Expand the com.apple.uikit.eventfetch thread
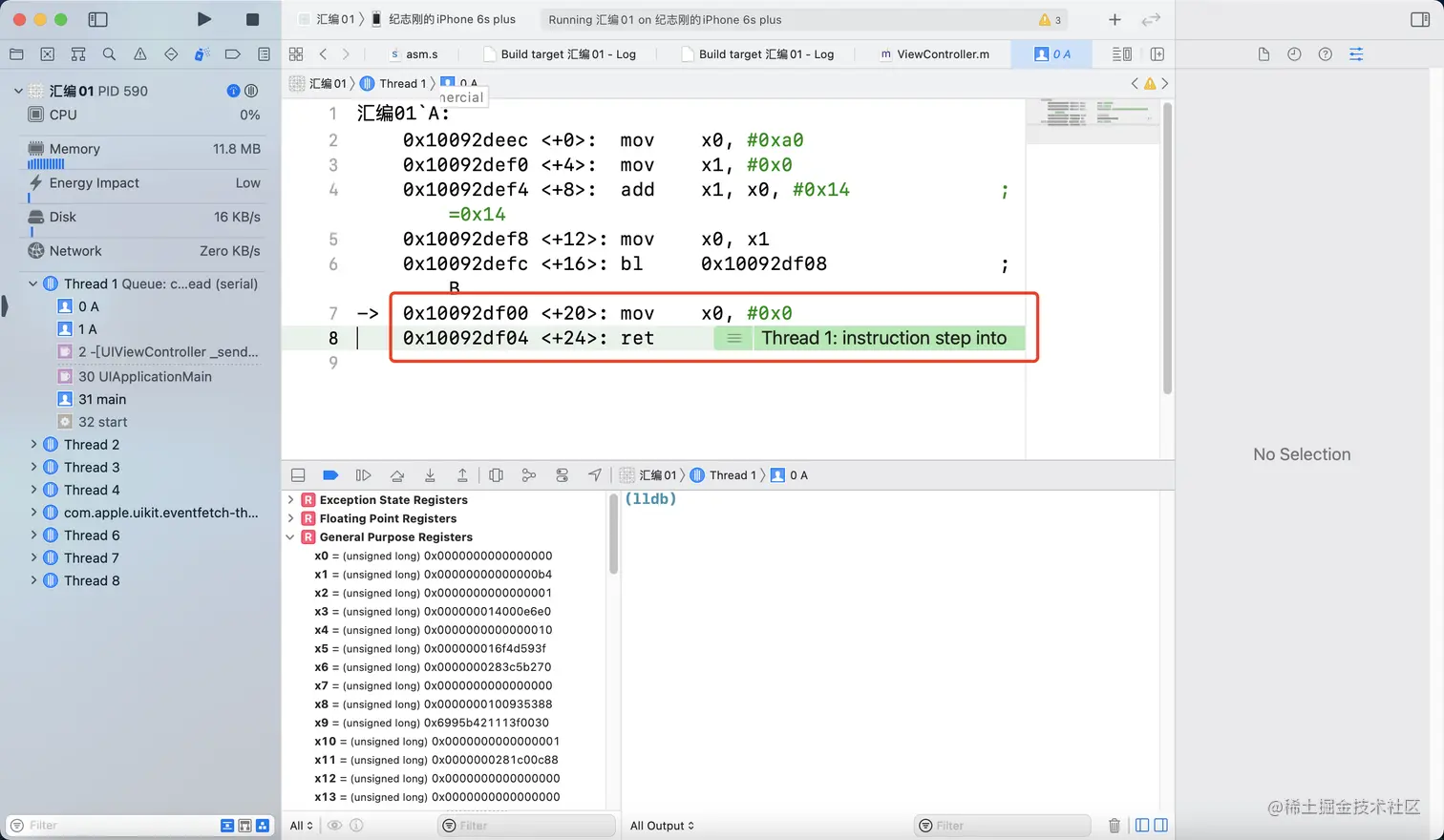1444x840 pixels. (x=33, y=513)
